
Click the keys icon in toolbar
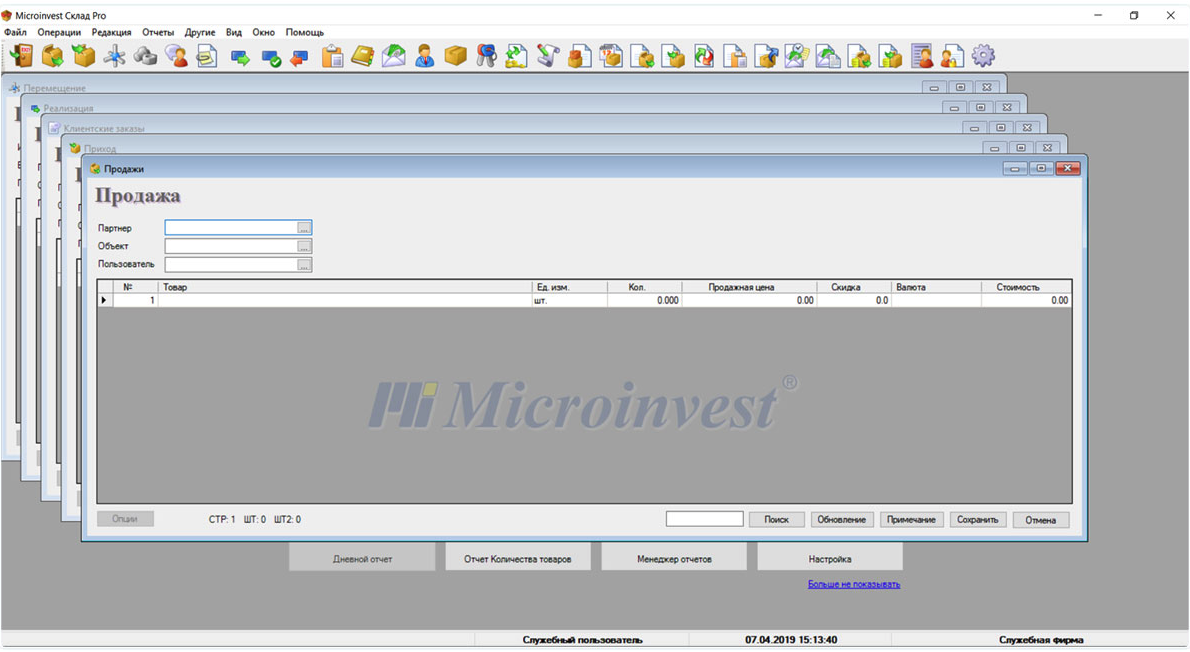(x=486, y=56)
